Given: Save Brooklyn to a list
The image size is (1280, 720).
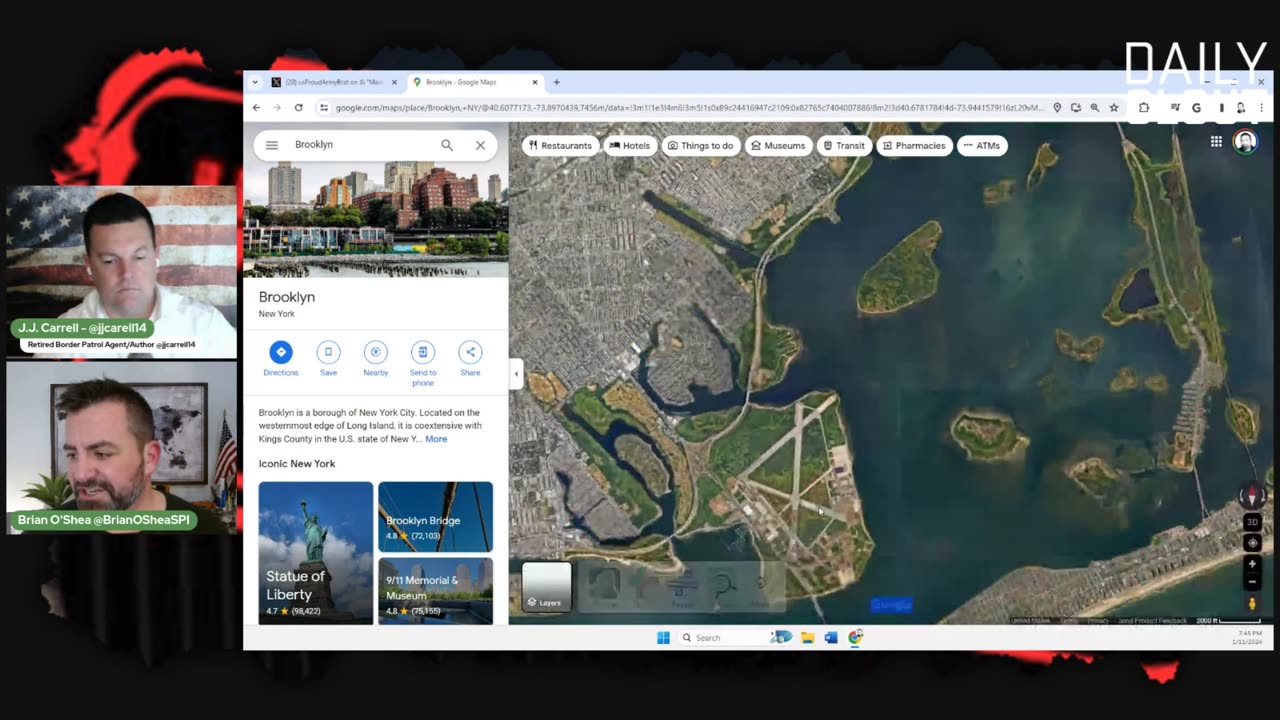Looking at the screenshot, I should point(328,359).
